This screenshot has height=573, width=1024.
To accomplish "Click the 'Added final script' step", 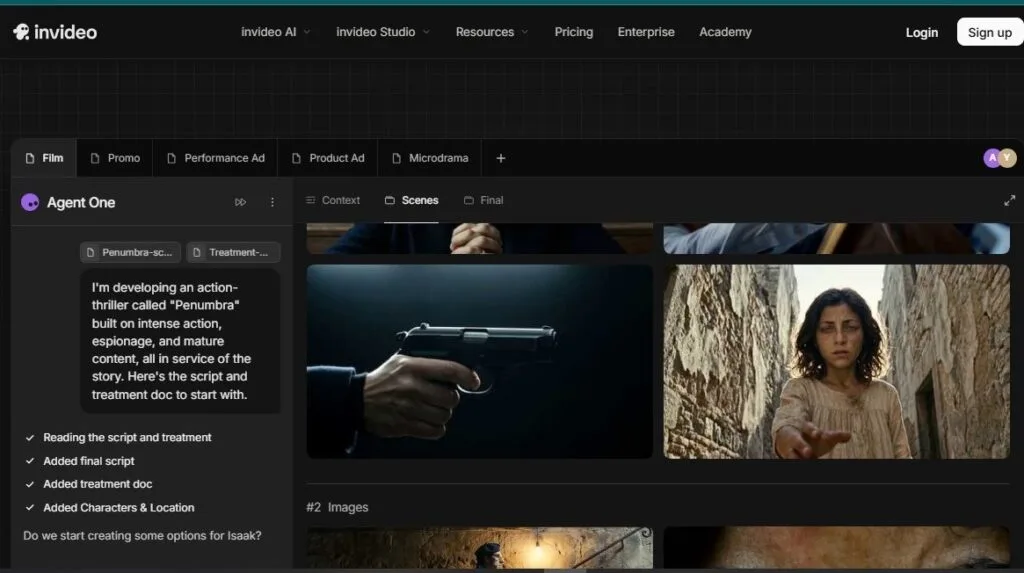I will point(80,461).
